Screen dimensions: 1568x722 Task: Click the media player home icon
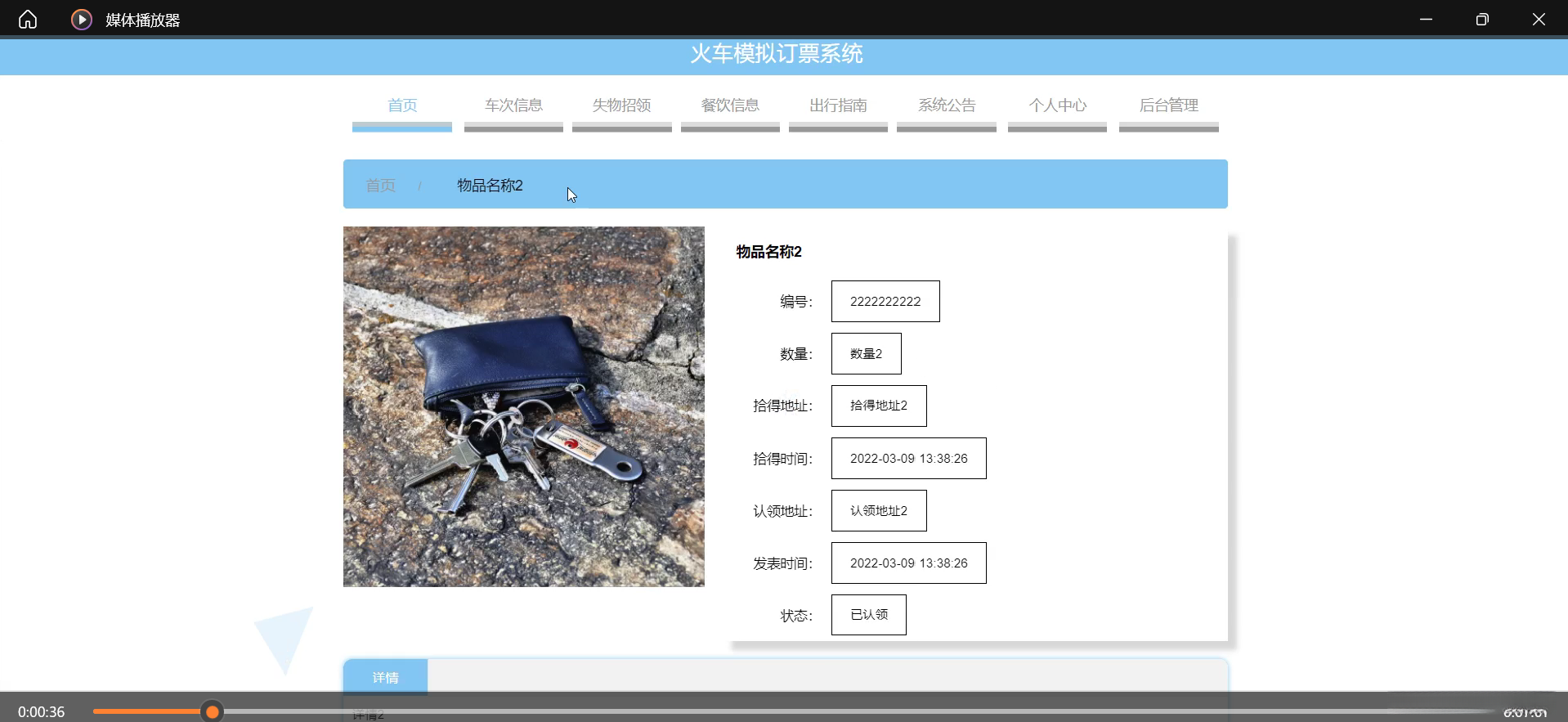click(28, 19)
